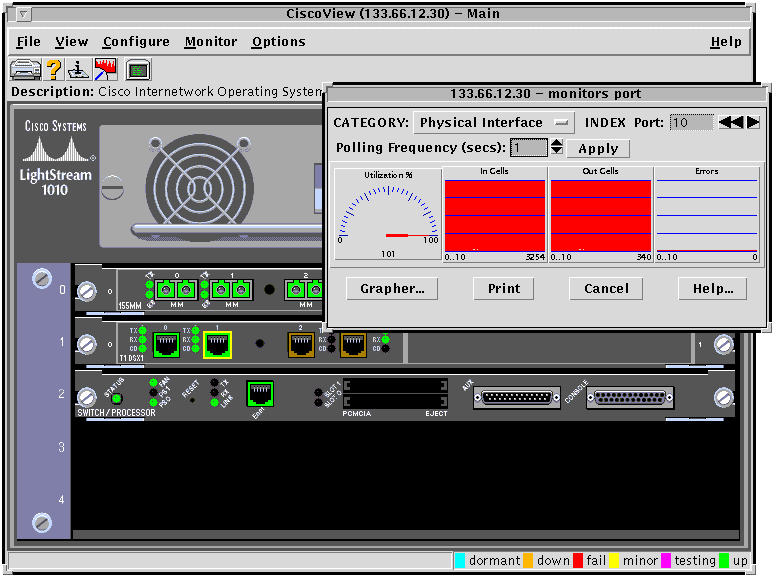Click the LightStream 1010 label
The image size is (778, 580).
tap(55, 182)
